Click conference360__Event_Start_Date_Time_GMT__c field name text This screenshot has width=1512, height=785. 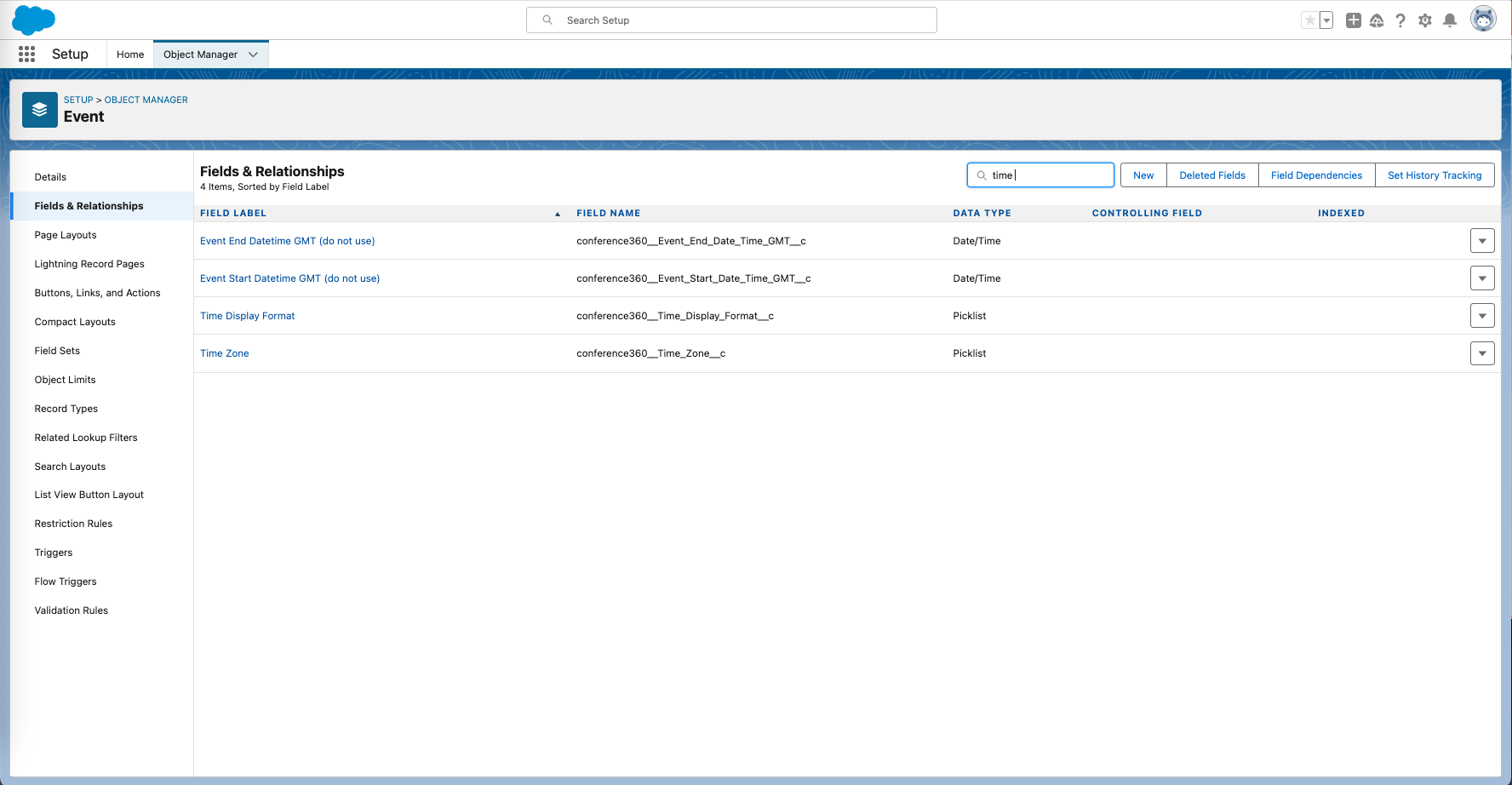click(x=694, y=278)
